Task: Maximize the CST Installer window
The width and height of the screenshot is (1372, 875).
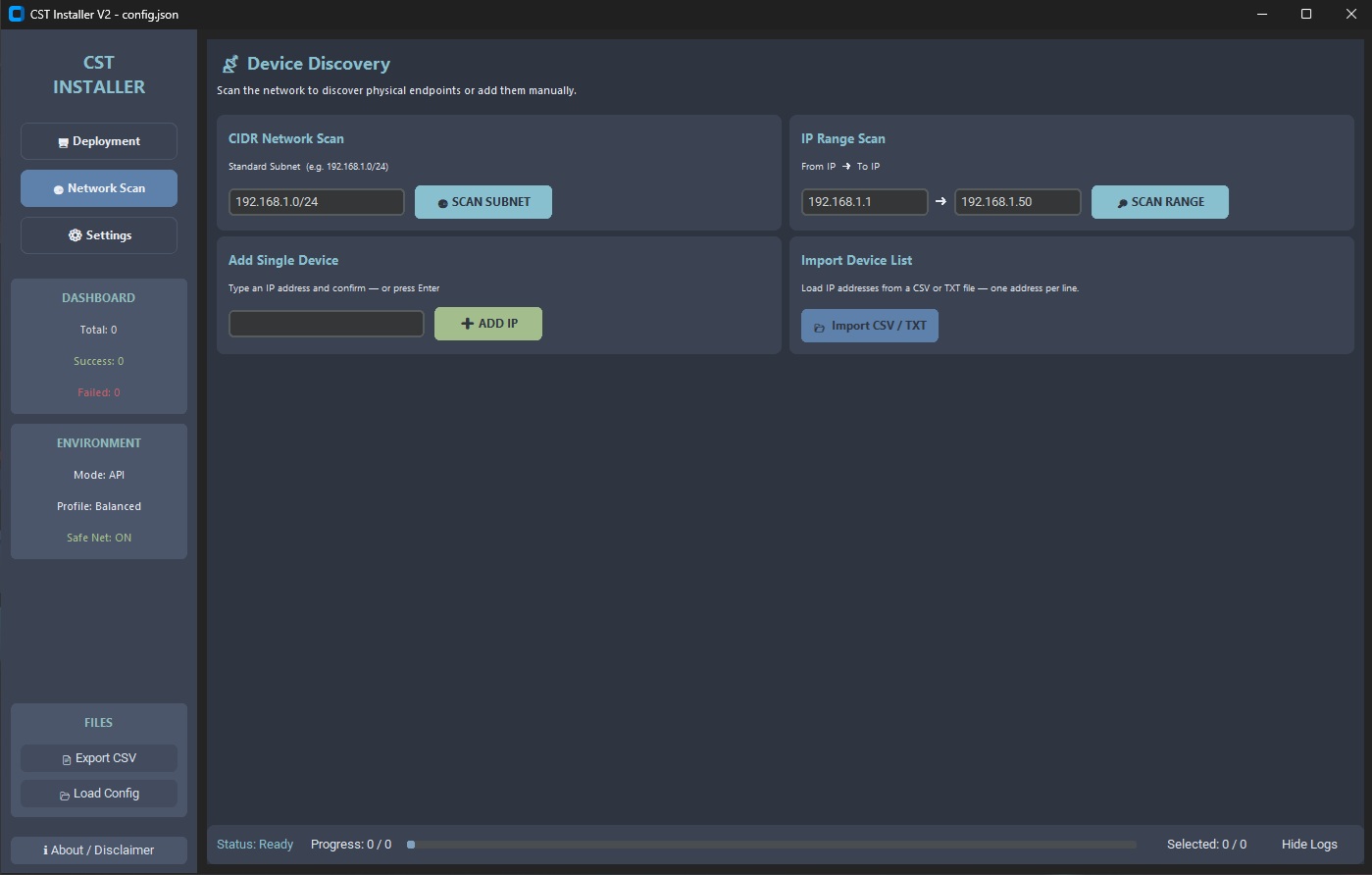Action: [1305, 14]
